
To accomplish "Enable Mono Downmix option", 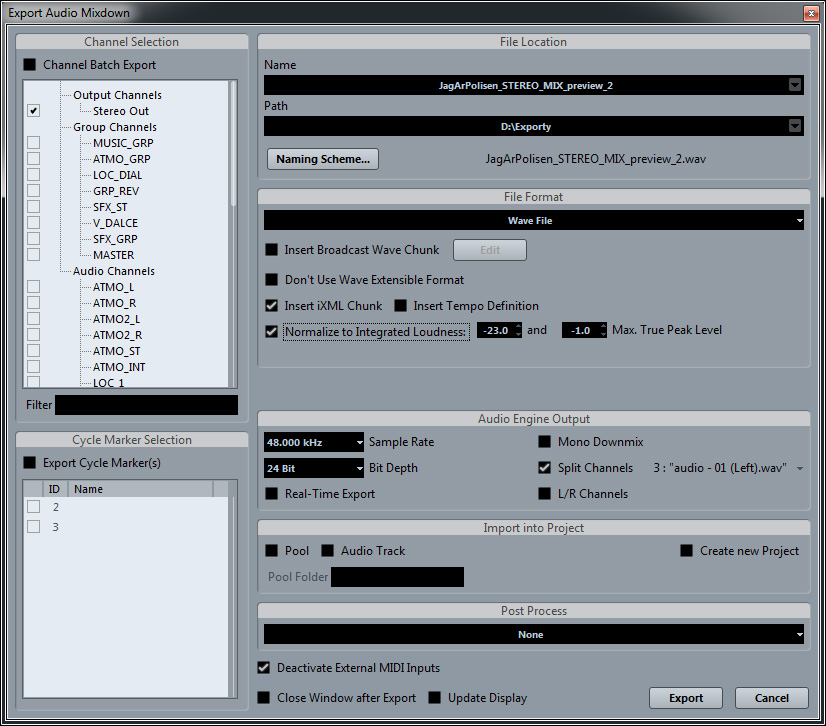I will (545, 442).
